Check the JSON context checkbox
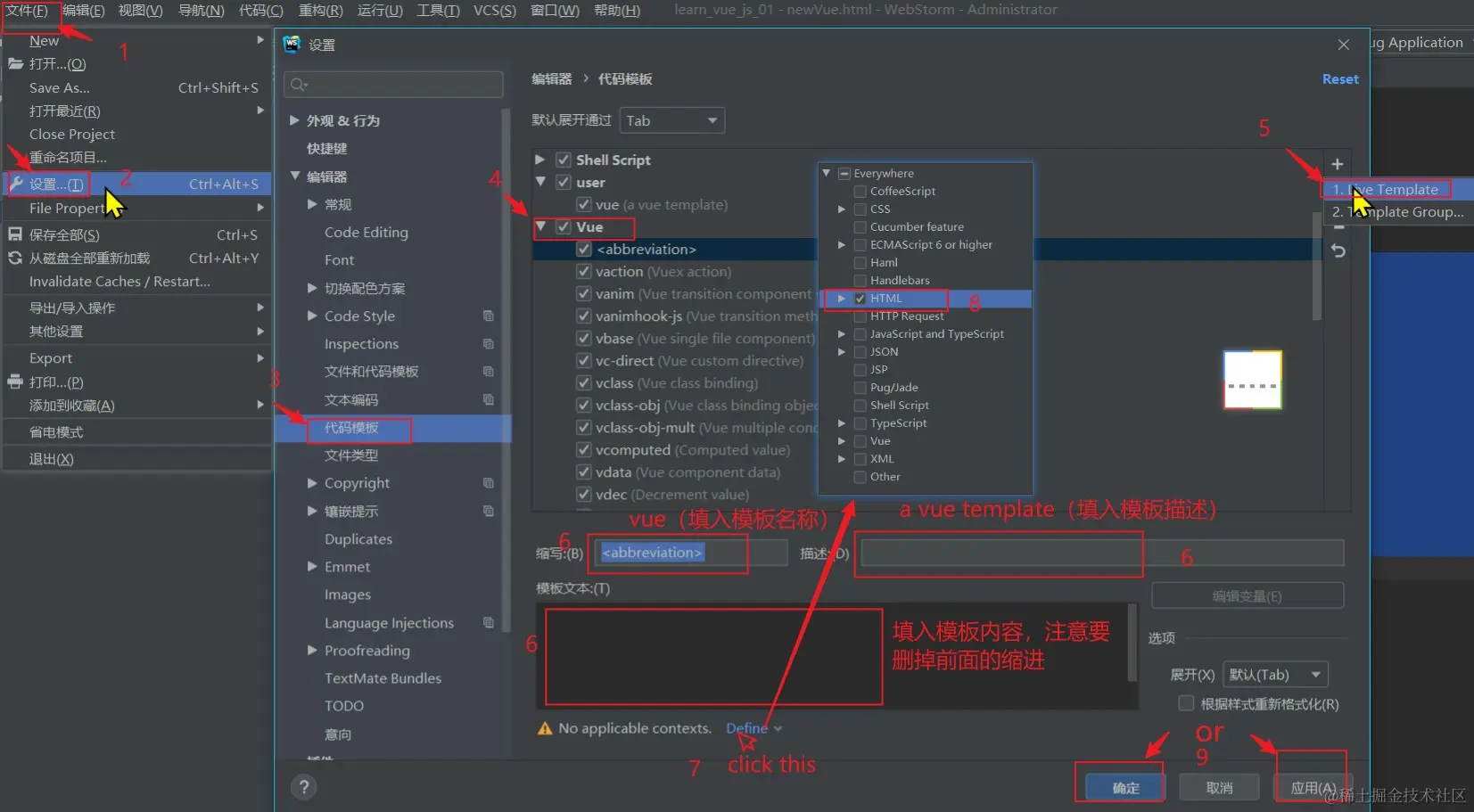Image resolution: width=1474 pixels, height=812 pixels. coord(861,352)
